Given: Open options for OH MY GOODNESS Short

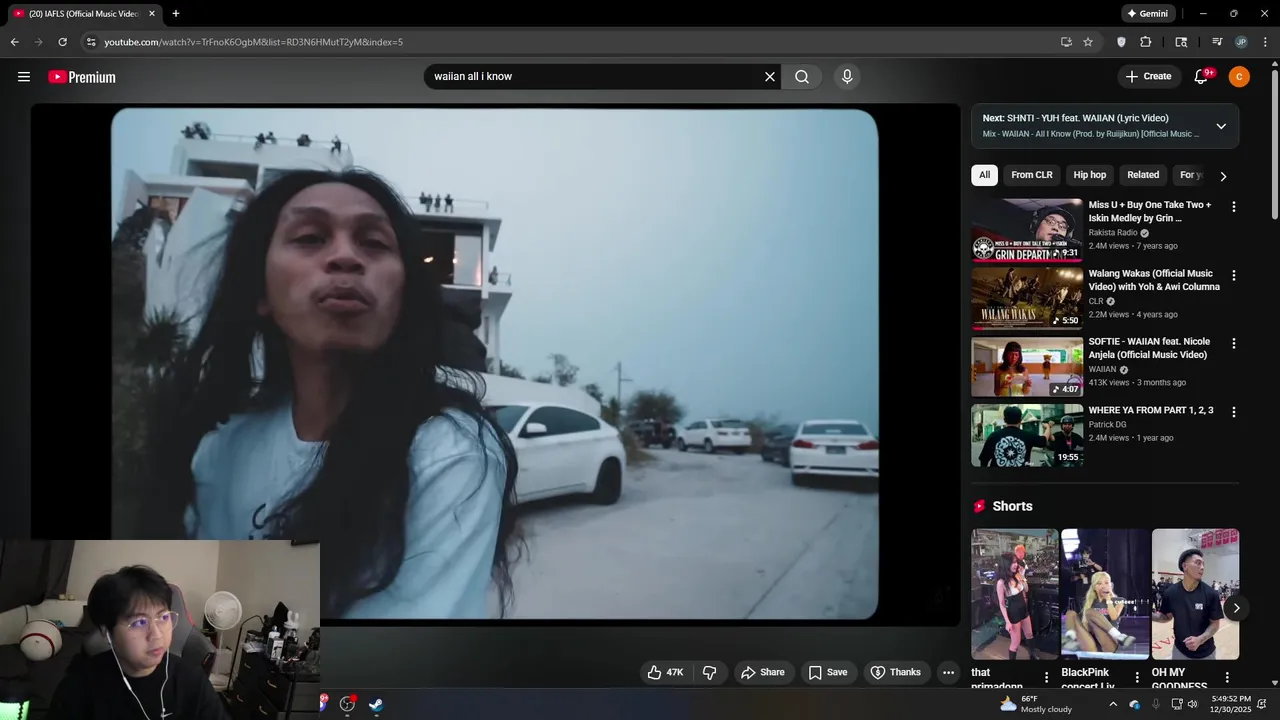Looking at the screenshot, I should (x=1227, y=677).
